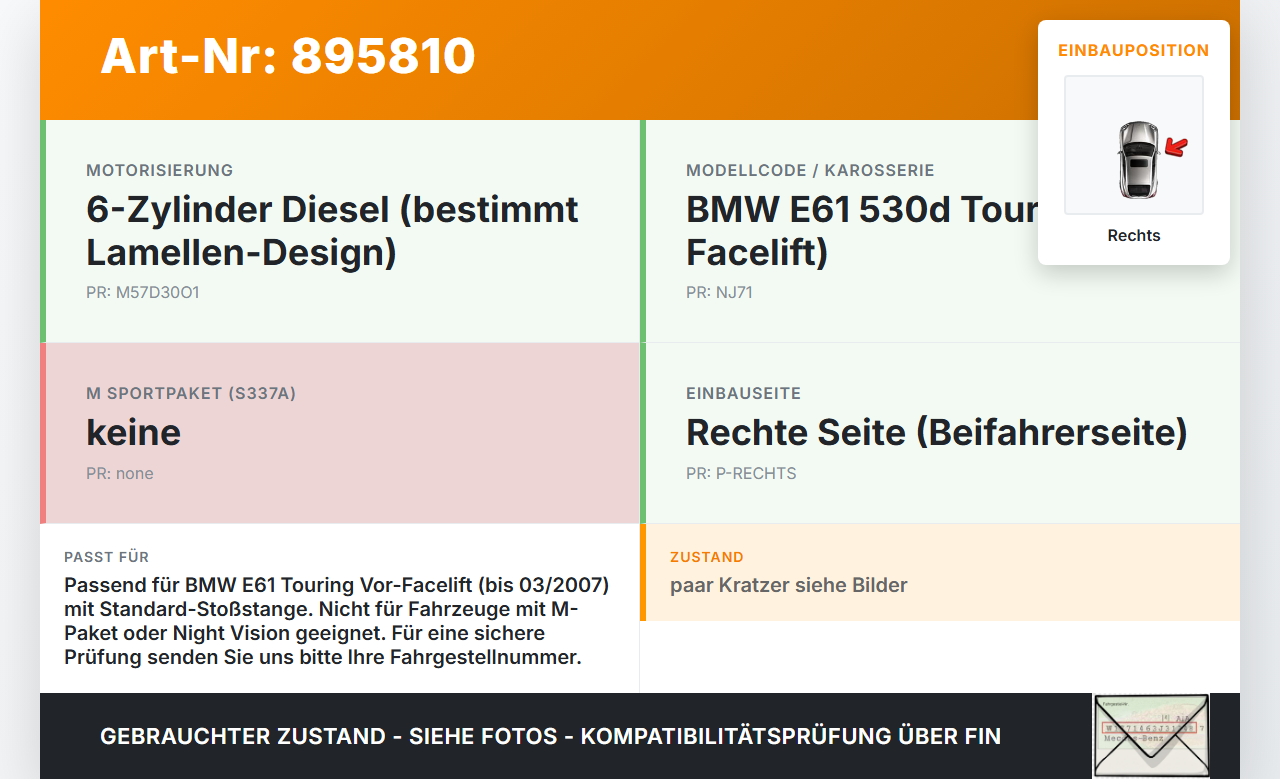The width and height of the screenshot is (1280, 779).
Task: Click the envelope VIN document thumbnail
Action: point(1151,736)
